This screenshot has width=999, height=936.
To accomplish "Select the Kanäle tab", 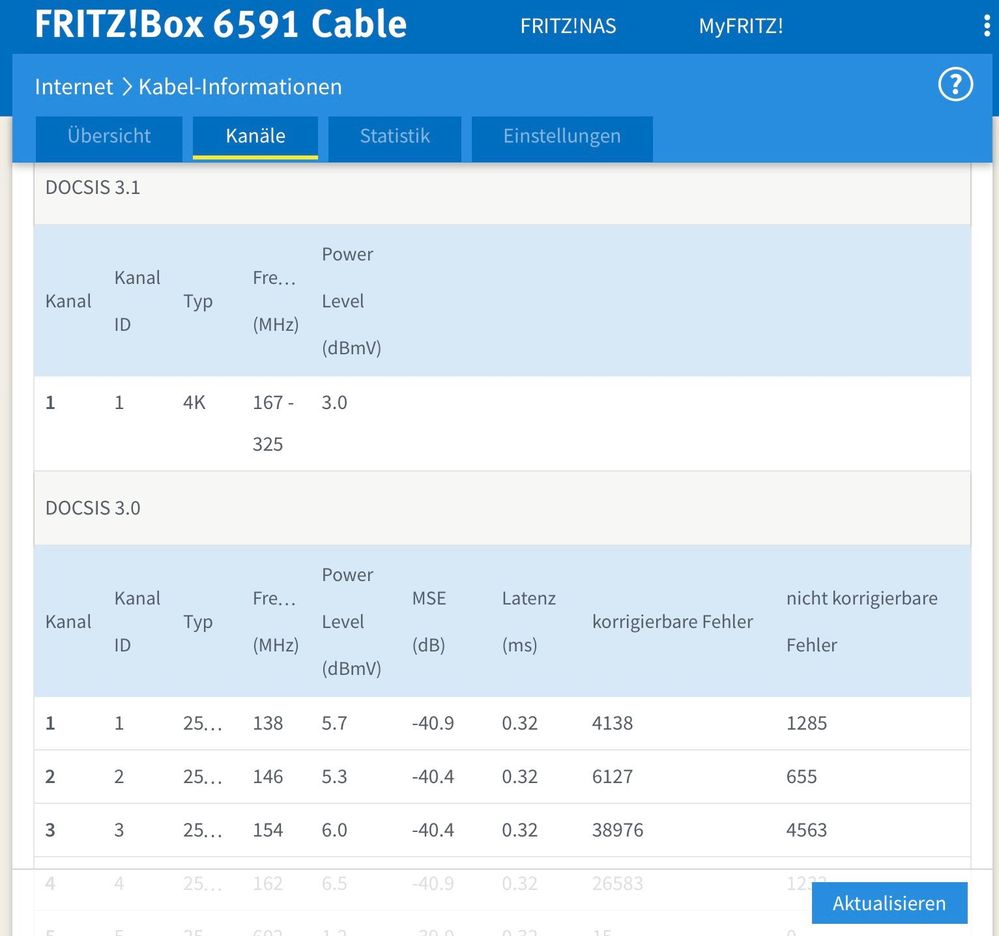I will click(255, 136).
